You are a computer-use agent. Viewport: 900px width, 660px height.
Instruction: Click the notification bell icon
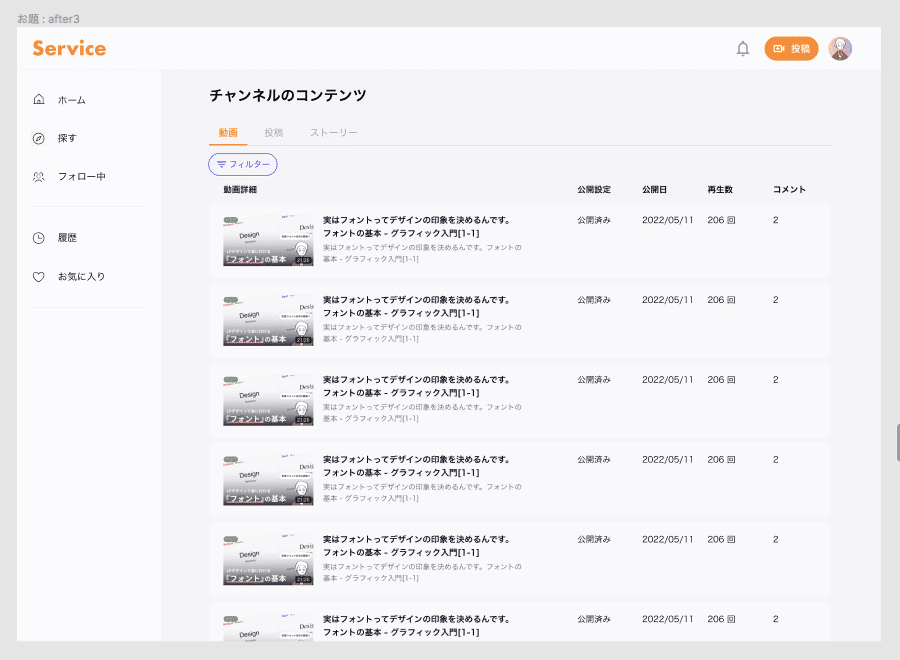tap(743, 49)
